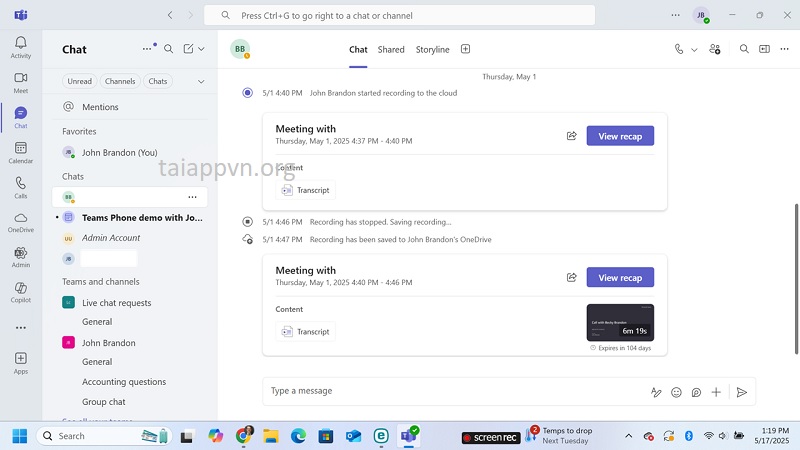Open the Calendar app
This screenshot has height=450, width=800.
coord(20,153)
